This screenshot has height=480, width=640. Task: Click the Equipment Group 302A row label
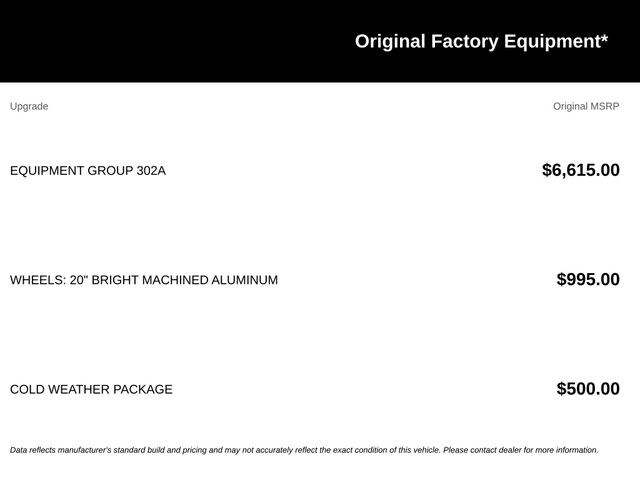(x=88, y=171)
